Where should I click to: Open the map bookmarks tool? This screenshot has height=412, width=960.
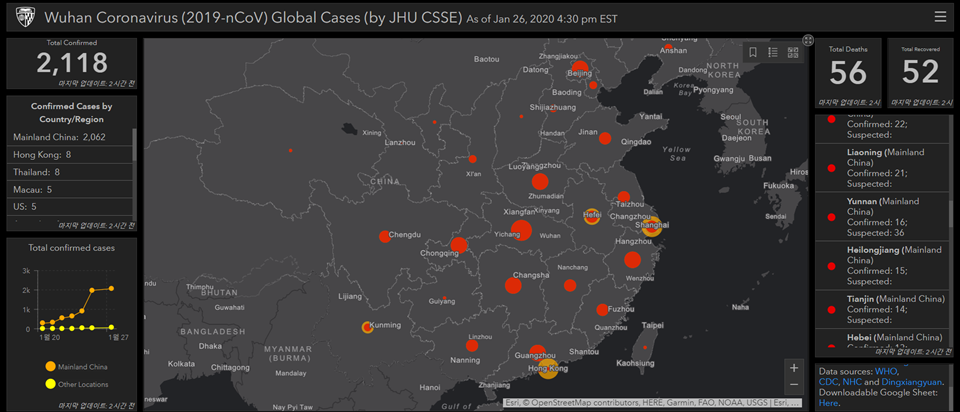tap(753, 53)
